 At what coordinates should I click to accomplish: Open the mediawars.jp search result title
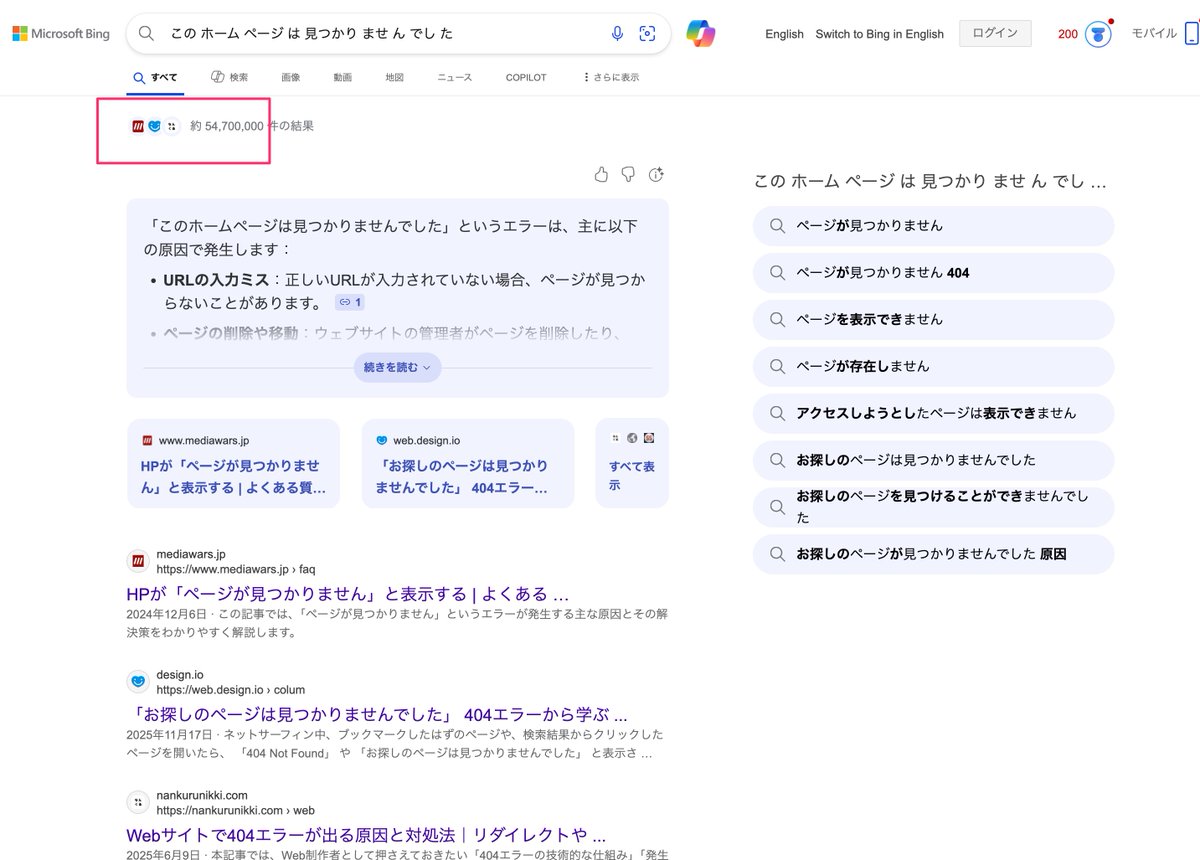(347, 594)
